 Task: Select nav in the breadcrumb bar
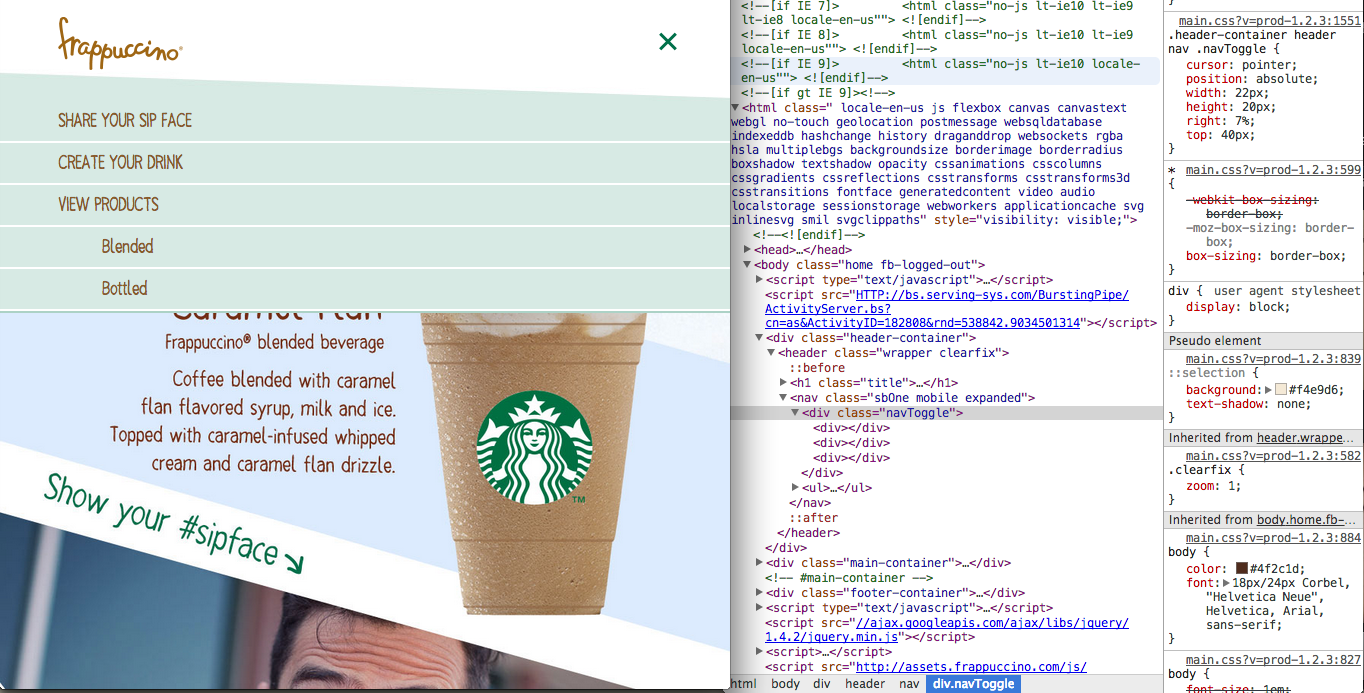click(909, 684)
